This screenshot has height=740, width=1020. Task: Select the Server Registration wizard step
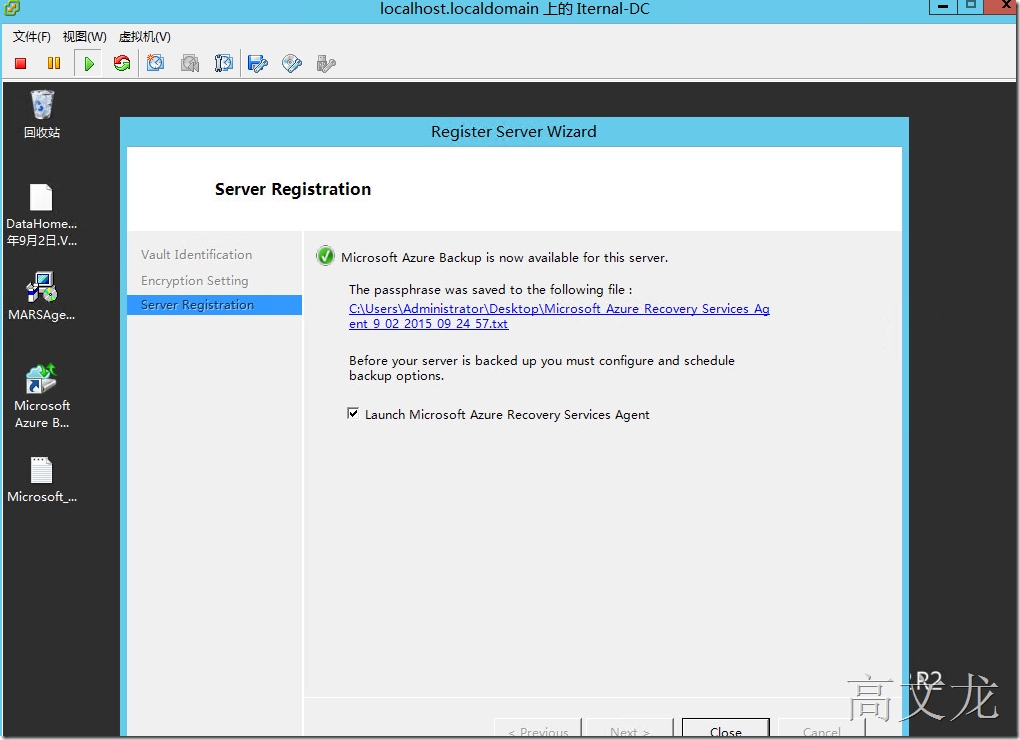pyautogui.click(x=215, y=305)
